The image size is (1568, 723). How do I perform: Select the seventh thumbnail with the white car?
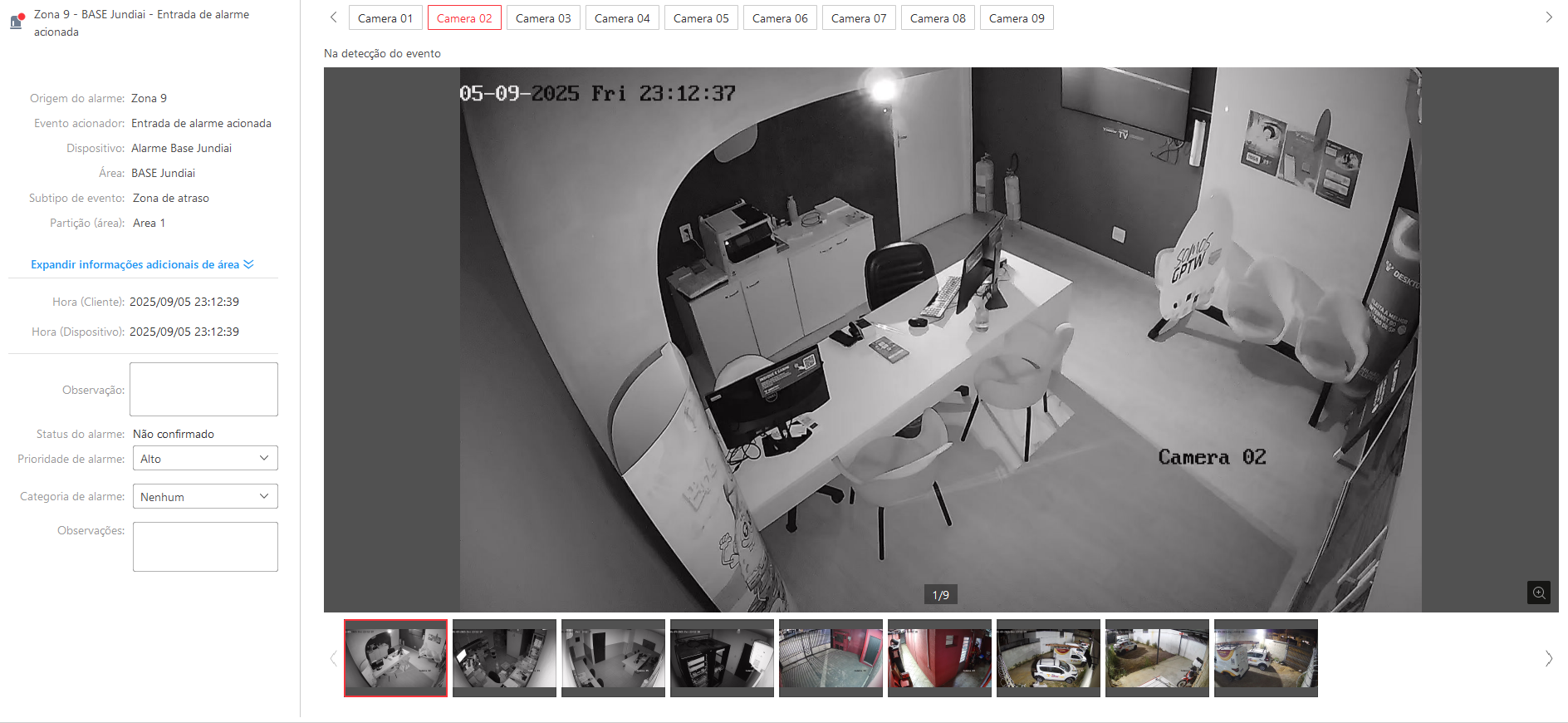point(1048,658)
